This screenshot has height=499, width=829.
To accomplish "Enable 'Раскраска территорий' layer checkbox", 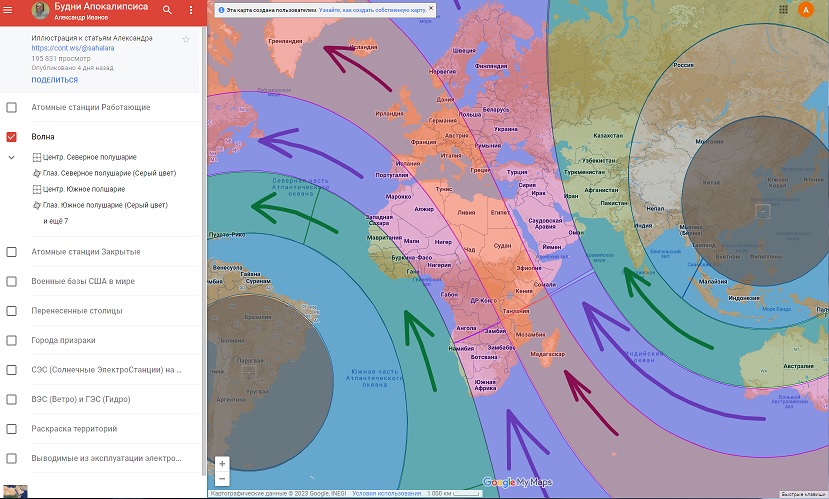I will 11,429.
